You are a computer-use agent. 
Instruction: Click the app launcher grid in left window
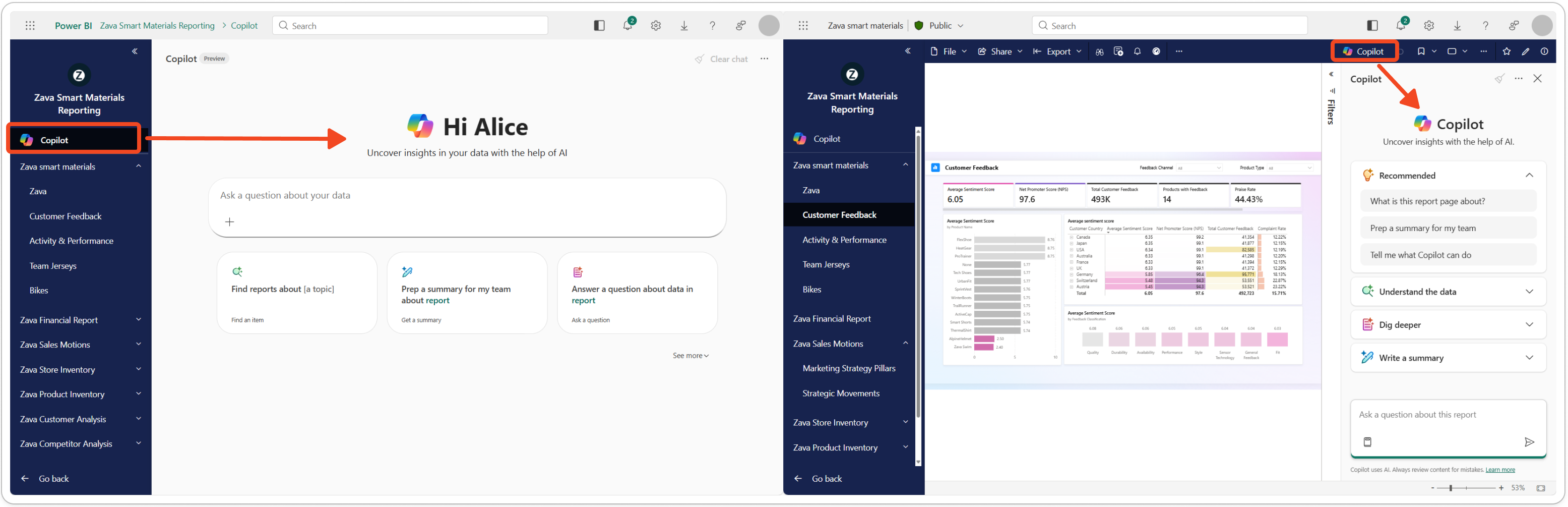[30, 26]
